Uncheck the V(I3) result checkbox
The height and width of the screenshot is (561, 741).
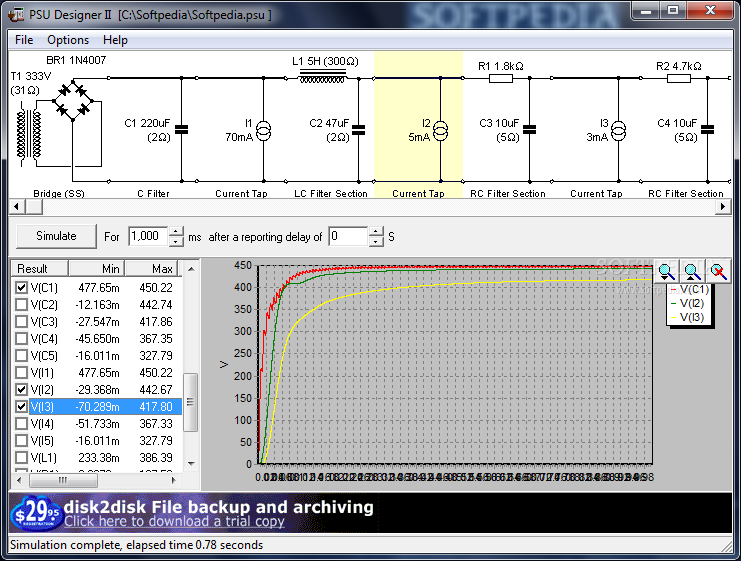click(21, 406)
